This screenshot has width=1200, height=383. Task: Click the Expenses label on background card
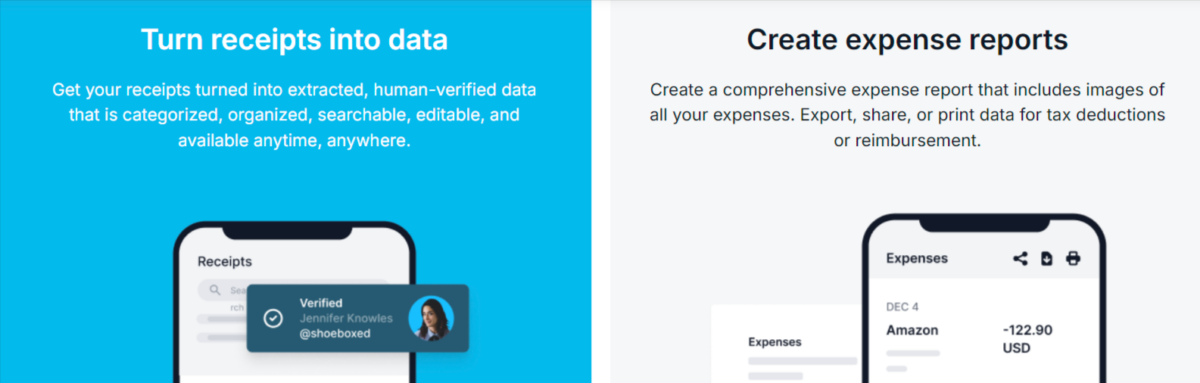[775, 341]
